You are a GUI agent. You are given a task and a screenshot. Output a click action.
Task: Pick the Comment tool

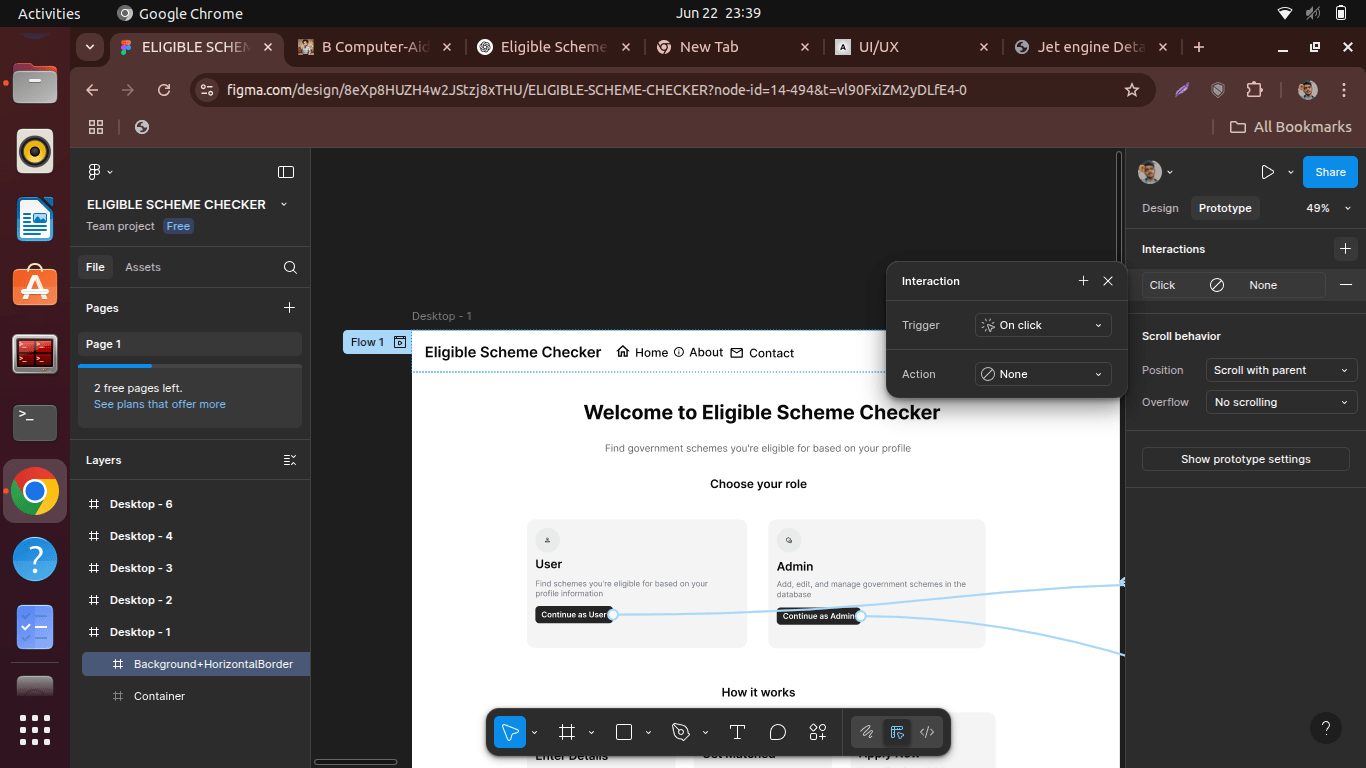click(x=777, y=732)
